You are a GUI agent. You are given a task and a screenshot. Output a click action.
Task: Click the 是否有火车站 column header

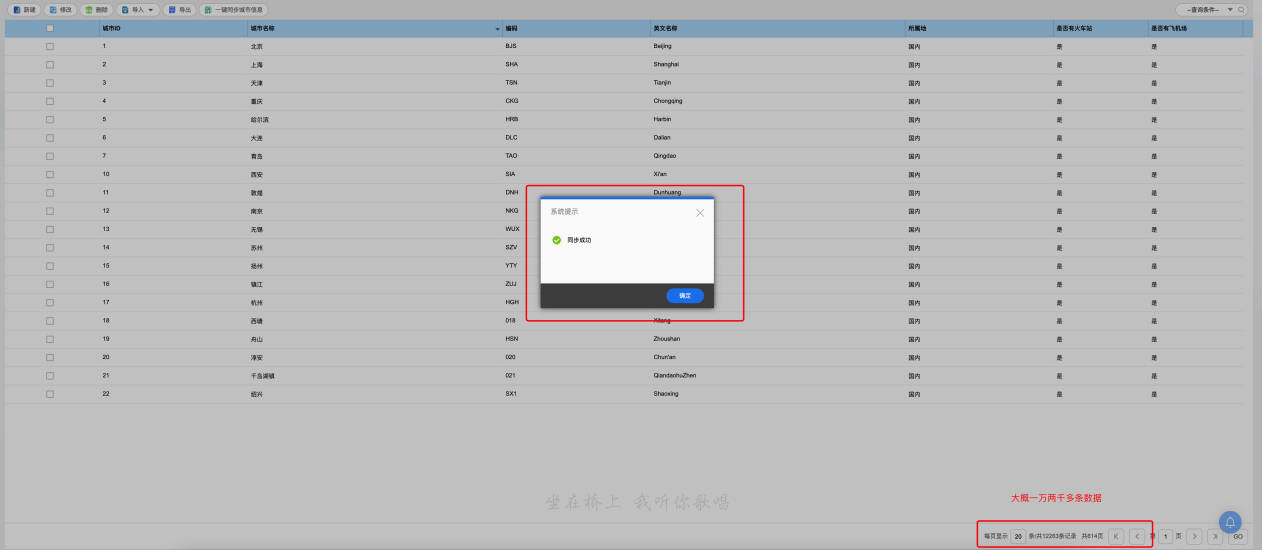(1074, 28)
